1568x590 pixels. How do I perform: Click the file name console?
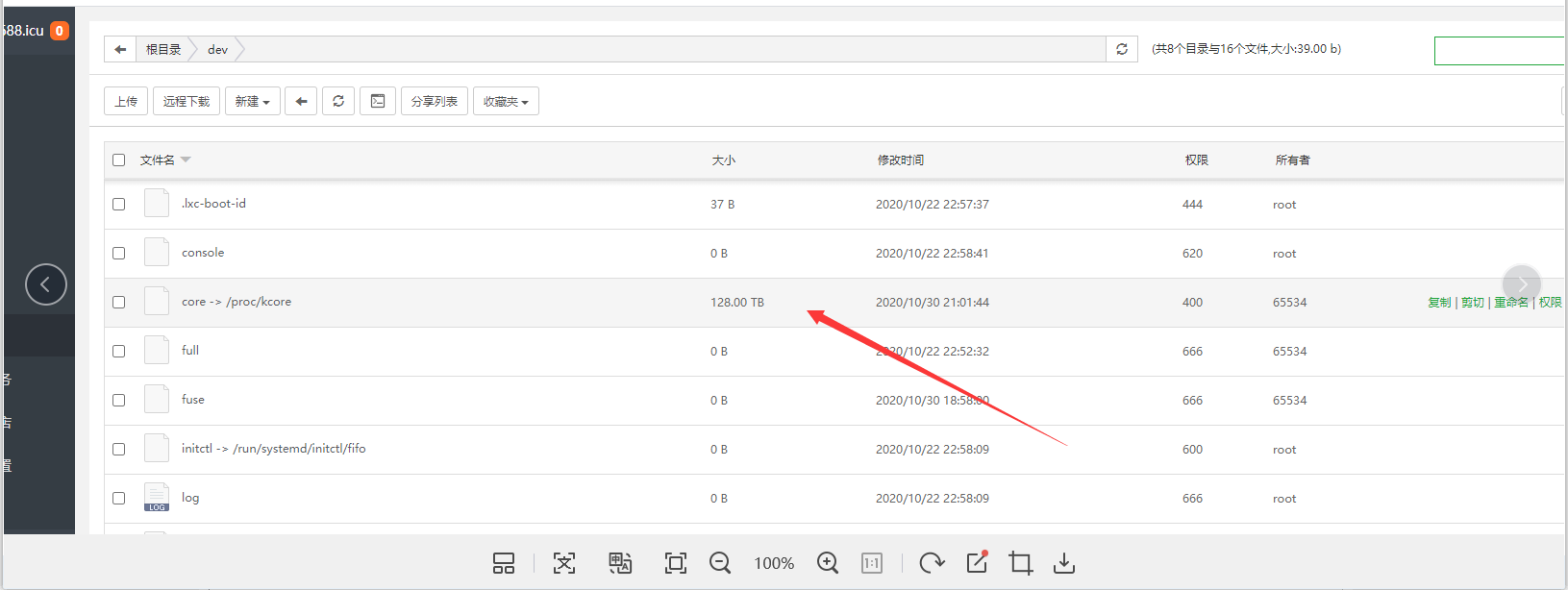[x=203, y=253]
